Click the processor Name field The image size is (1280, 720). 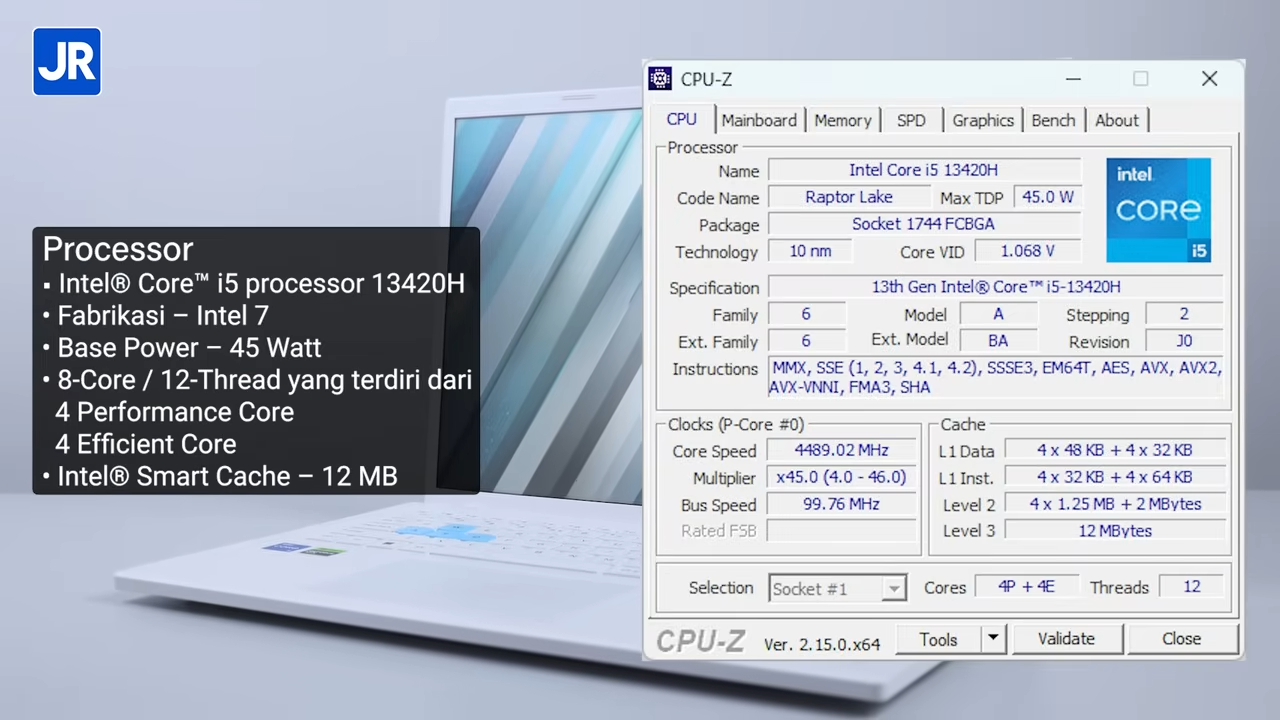[923, 171]
